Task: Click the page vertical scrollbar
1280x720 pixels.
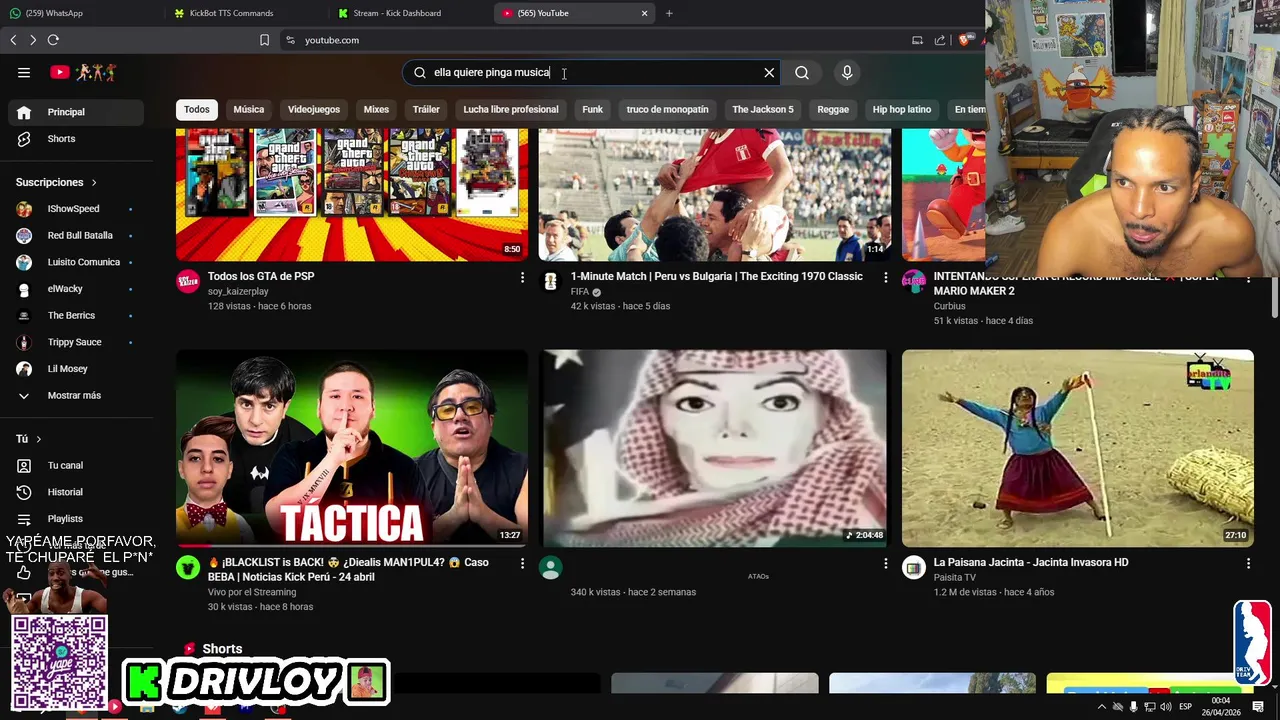Action: (1274, 300)
